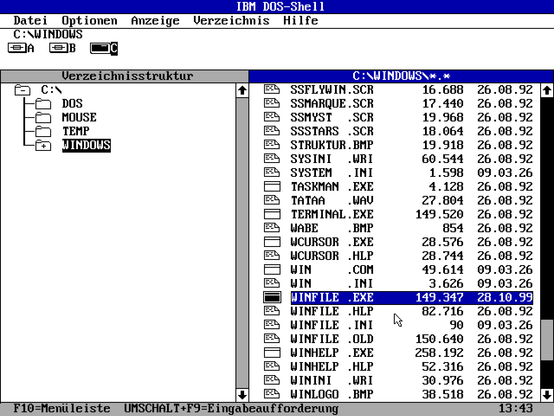Click F10=Menüleiste in status bar
Image resolution: width=554 pixels, height=416 pixels.
62,409
